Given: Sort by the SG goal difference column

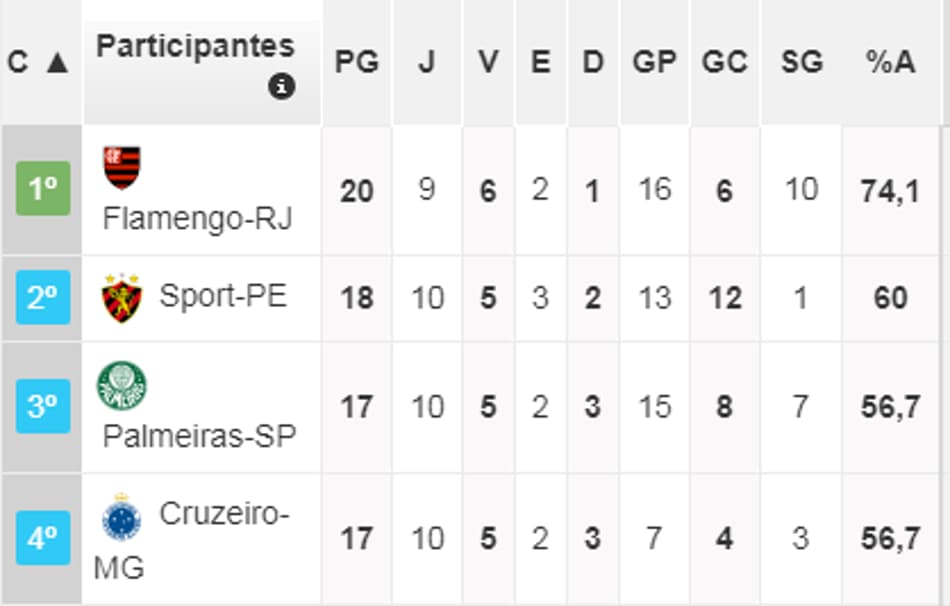Looking at the screenshot, I should click(799, 60).
